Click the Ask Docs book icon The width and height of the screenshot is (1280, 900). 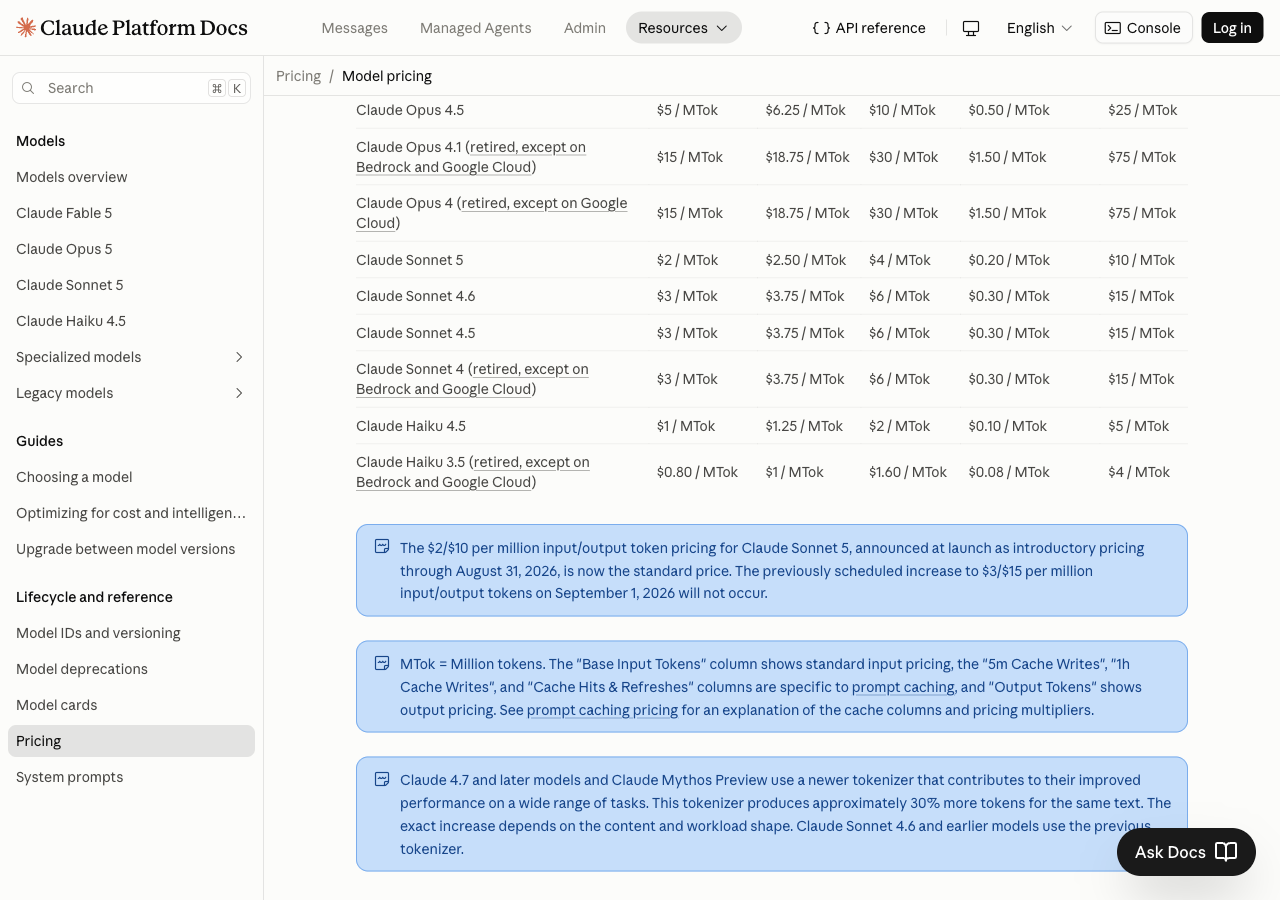1226,852
